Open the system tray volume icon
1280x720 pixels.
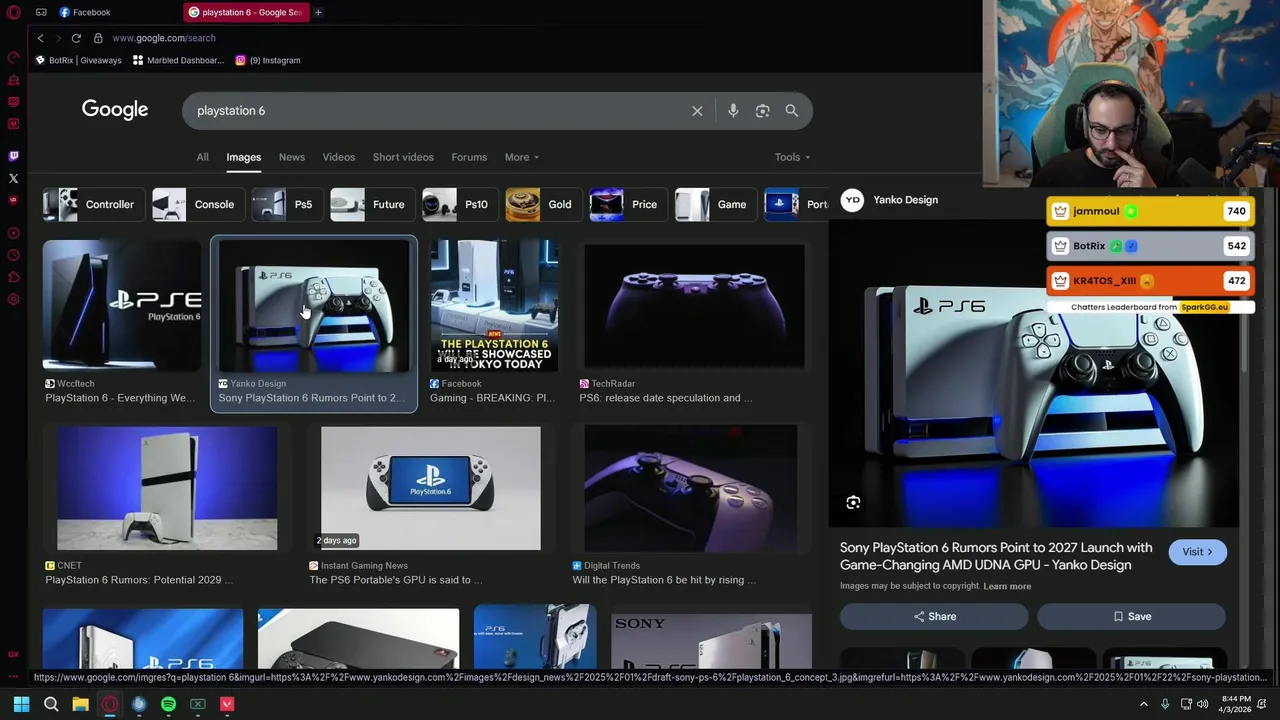coord(1203,704)
